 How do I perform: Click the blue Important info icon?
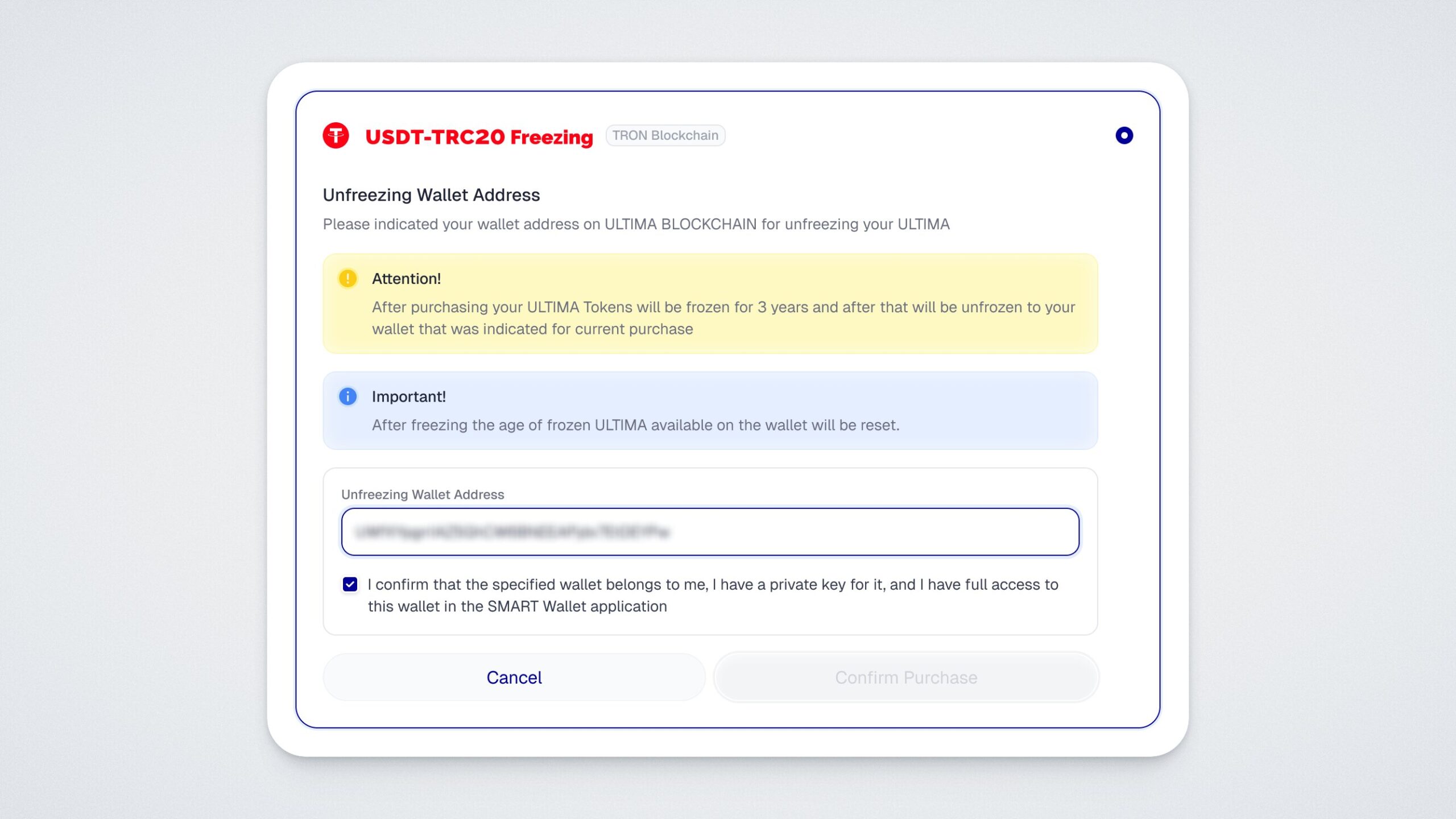[x=348, y=396]
